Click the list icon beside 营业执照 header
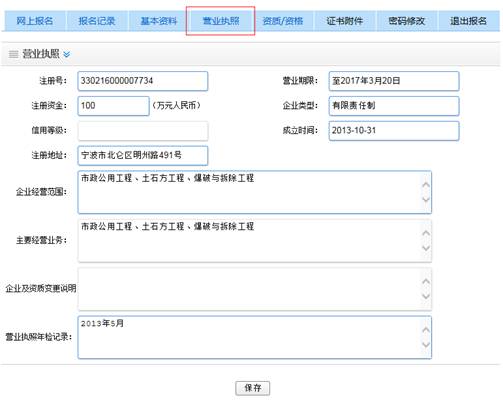Viewport: 503px width, 402px height. [x=13, y=54]
